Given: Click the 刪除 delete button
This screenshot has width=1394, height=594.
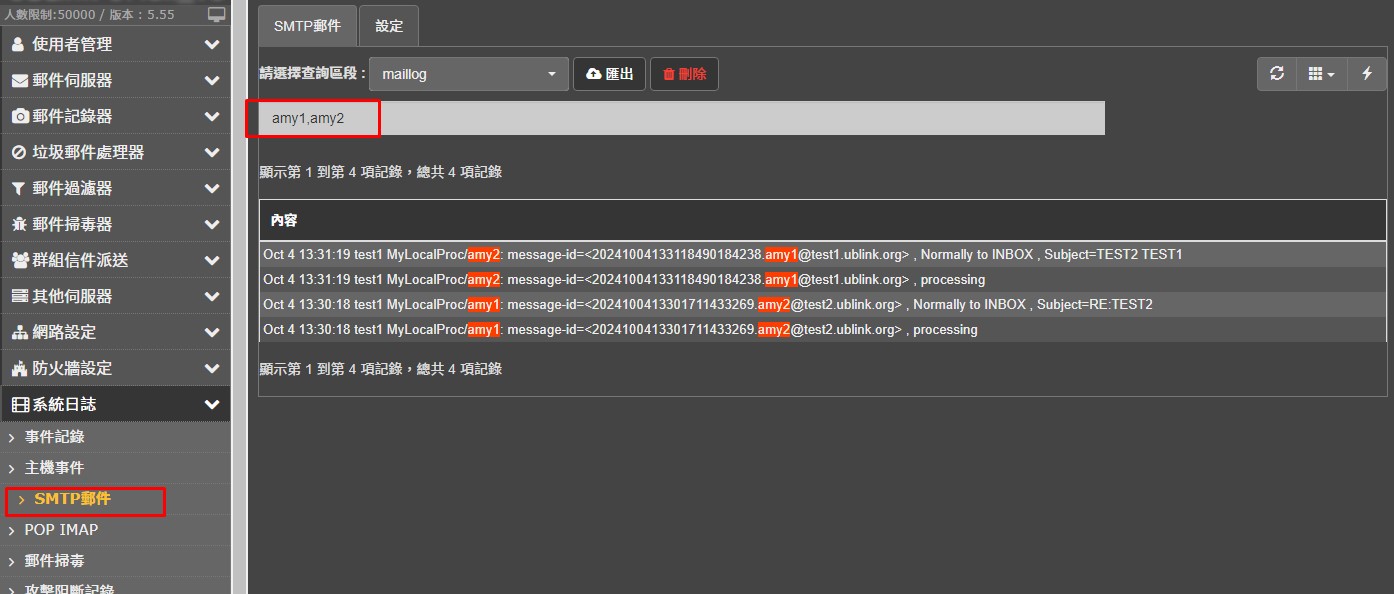Looking at the screenshot, I should 684,74.
